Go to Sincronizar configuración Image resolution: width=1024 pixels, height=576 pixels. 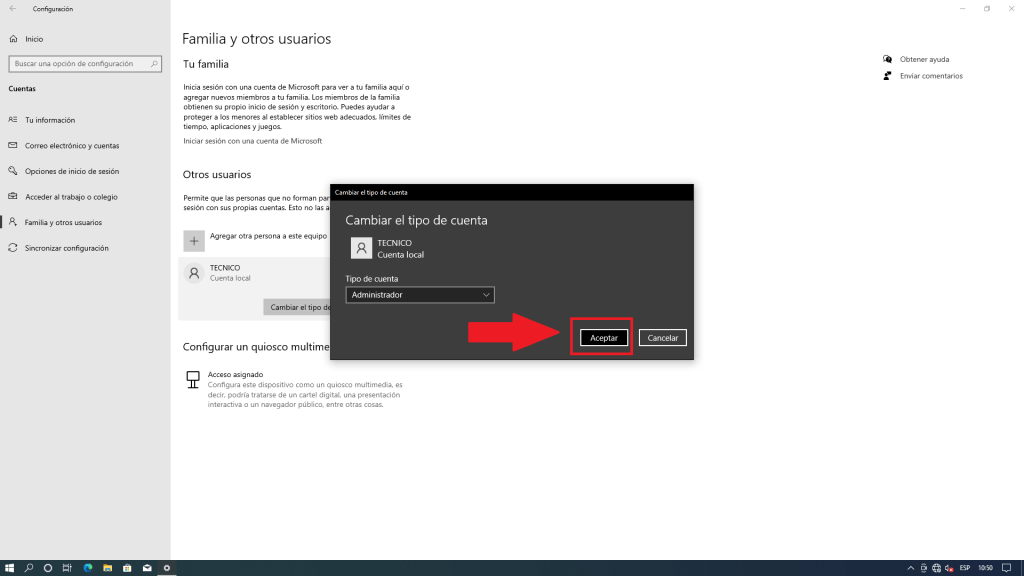coord(67,248)
